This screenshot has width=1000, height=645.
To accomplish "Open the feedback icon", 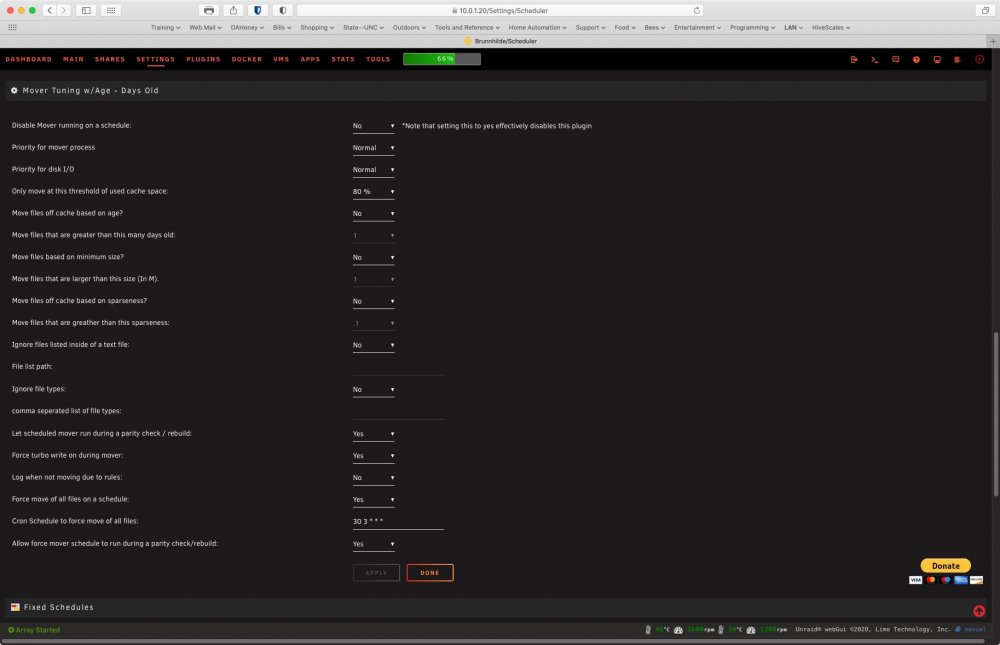I will coord(895,59).
